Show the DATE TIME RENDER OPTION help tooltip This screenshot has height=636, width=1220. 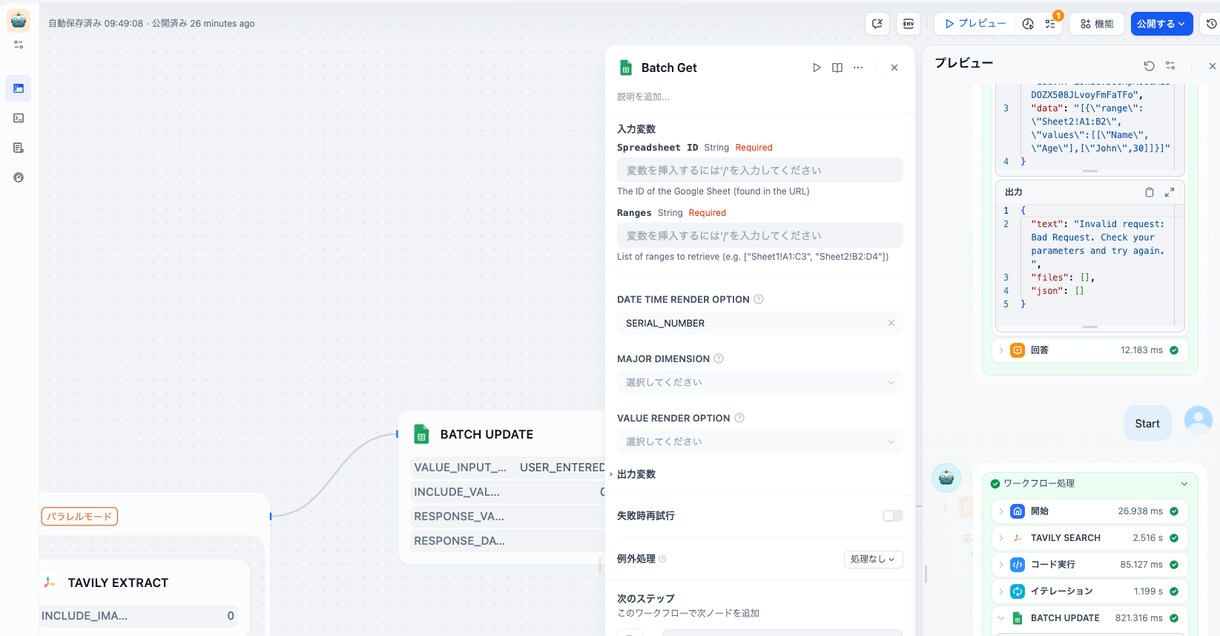759,299
